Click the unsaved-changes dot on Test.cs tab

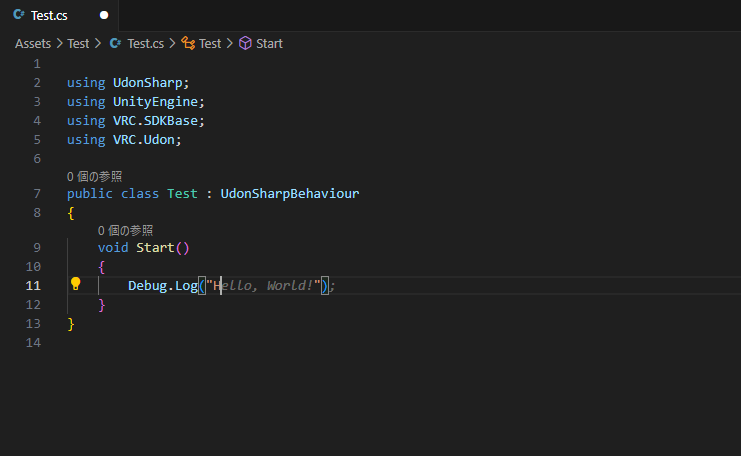pos(104,16)
